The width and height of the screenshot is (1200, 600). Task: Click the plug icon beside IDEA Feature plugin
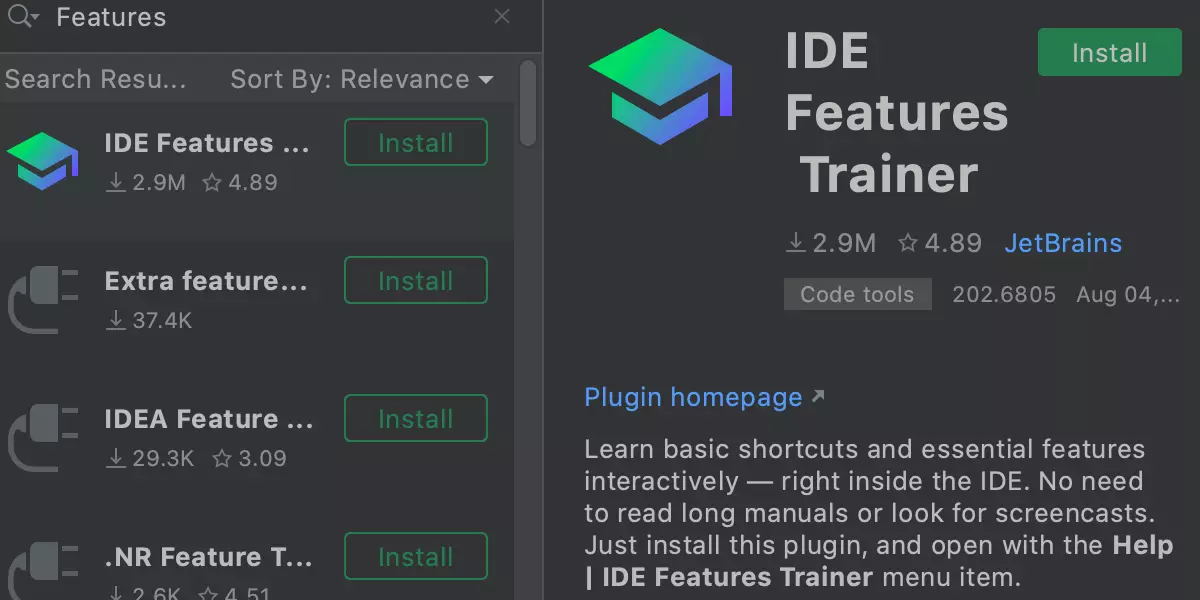(43, 437)
